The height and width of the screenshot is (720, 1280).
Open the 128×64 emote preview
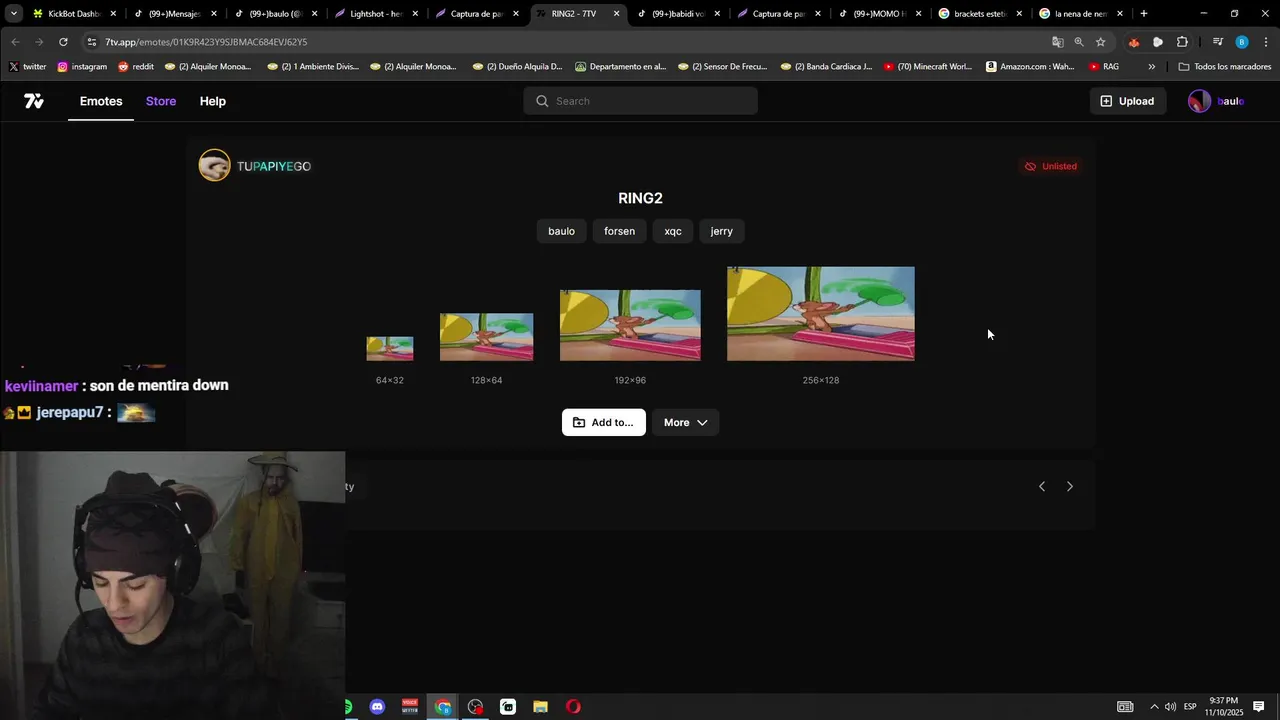tap(486, 337)
